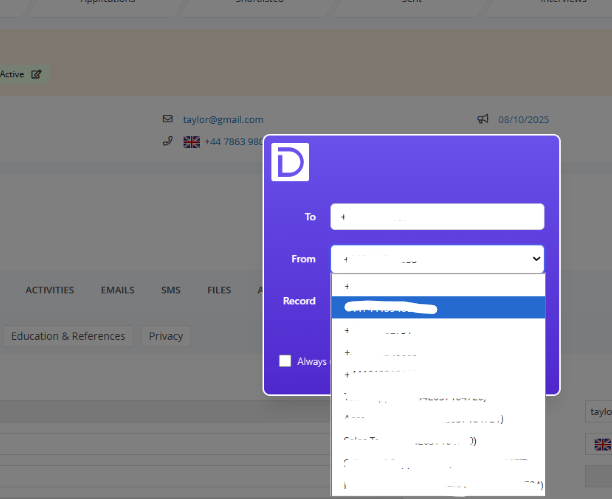The height and width of the screenshot is (499, 612).
Task: Click the UK flag icon in the side panel
Action: point(603,444)
